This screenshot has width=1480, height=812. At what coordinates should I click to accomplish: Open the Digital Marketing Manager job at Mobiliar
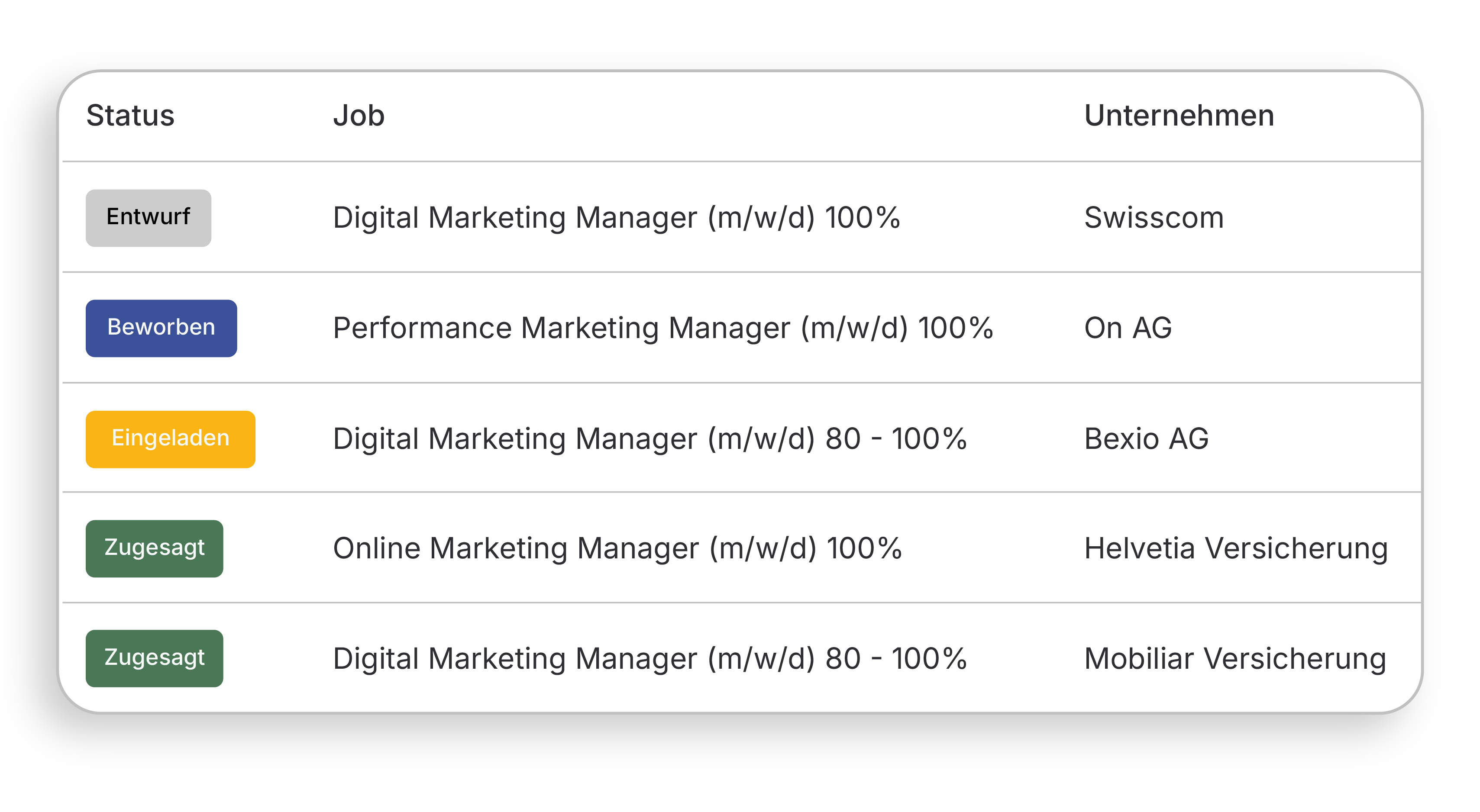tap(650, 658)
